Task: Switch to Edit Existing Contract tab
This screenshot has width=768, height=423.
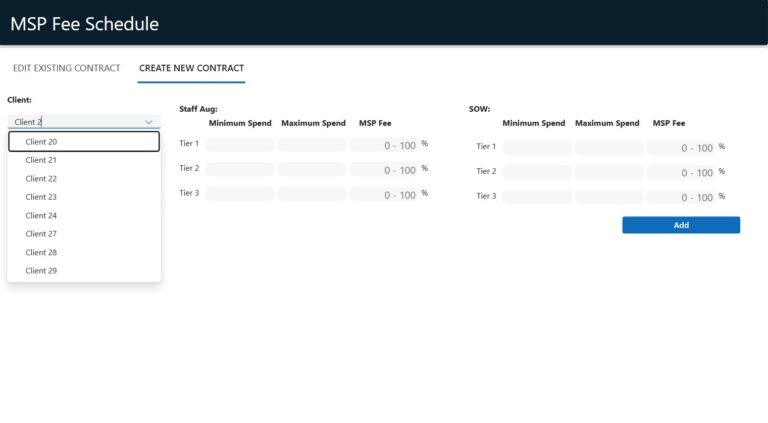Action: 66,68
